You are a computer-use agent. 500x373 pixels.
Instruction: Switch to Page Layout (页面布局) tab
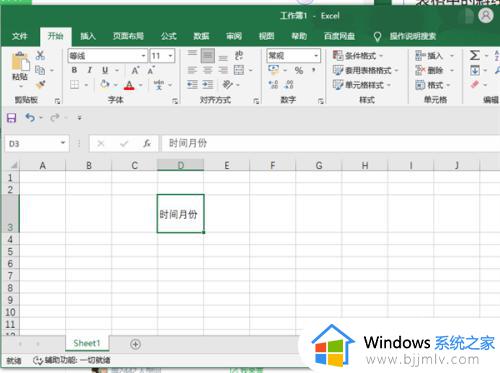[x=128, y=36]
